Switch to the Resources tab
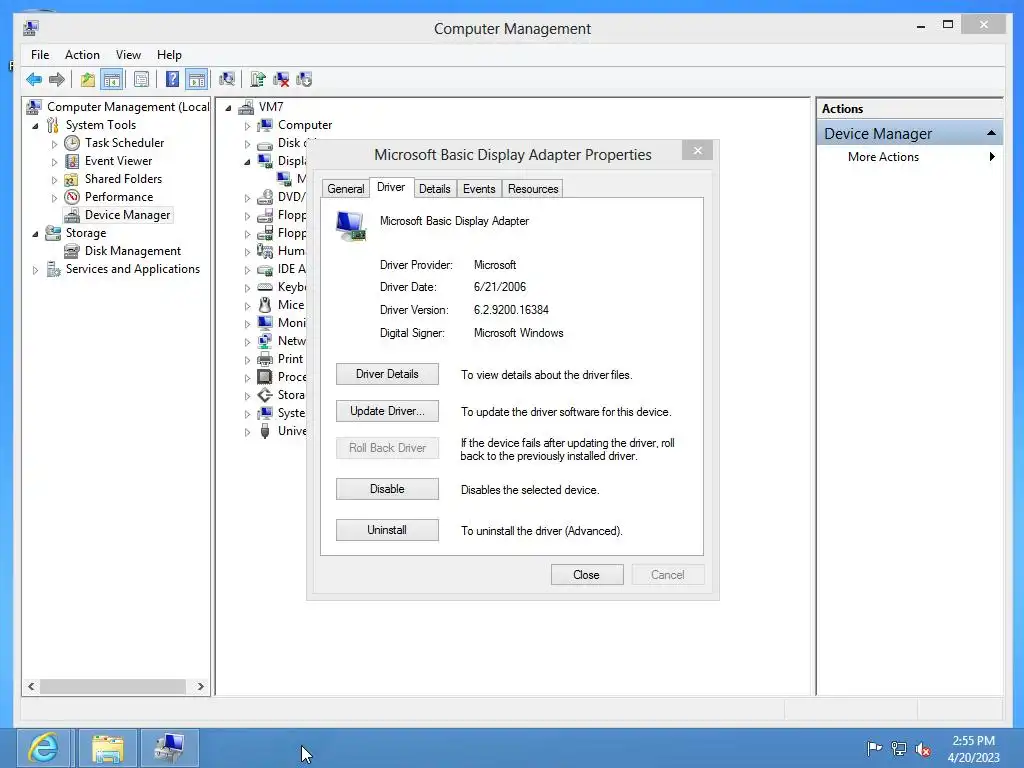Screen dimensions: 1024x768 [x=533, y=189]
